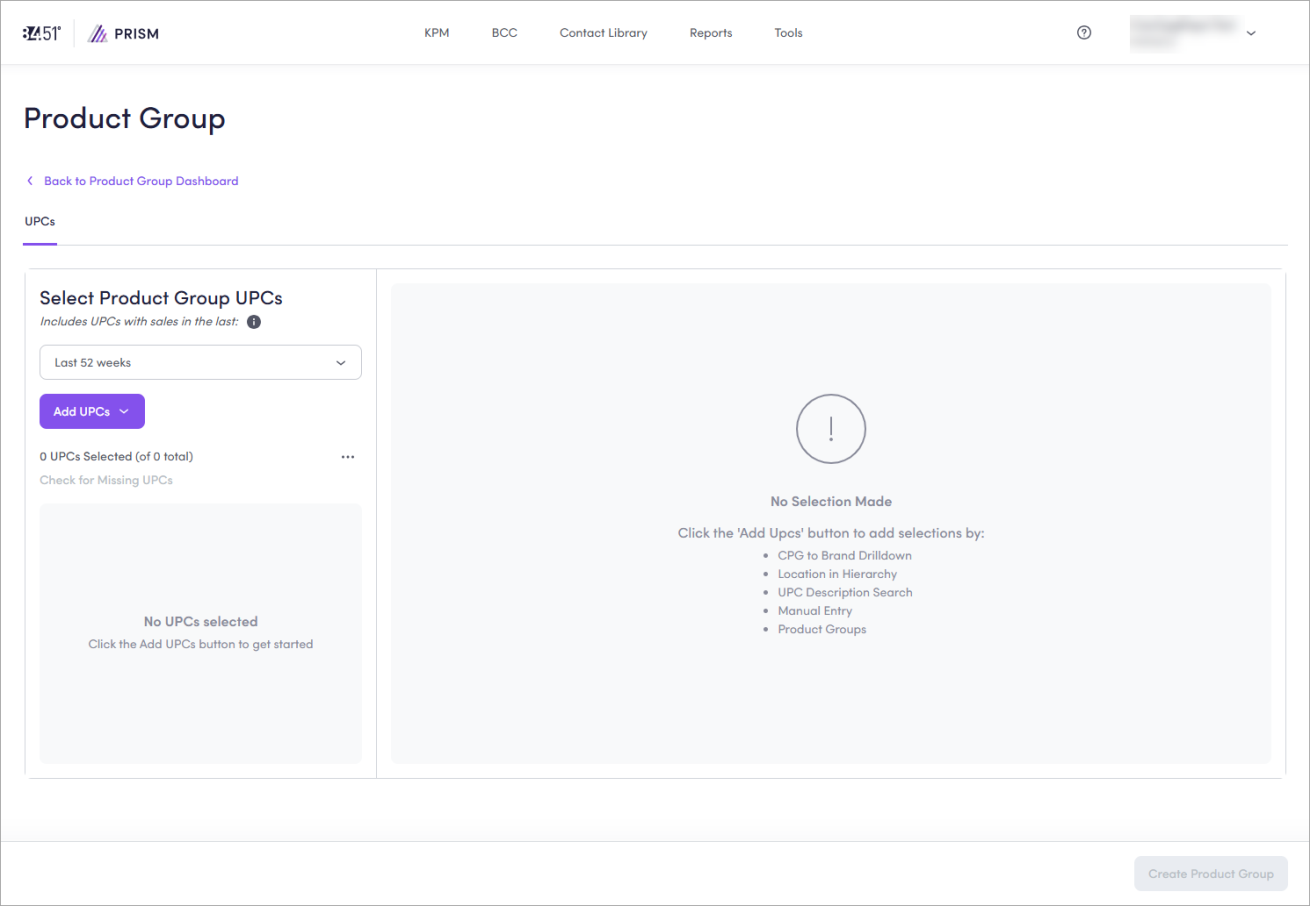Screen dimensions: 1310x906
Task: Open the three-dot more options menu
Action: 348,457
